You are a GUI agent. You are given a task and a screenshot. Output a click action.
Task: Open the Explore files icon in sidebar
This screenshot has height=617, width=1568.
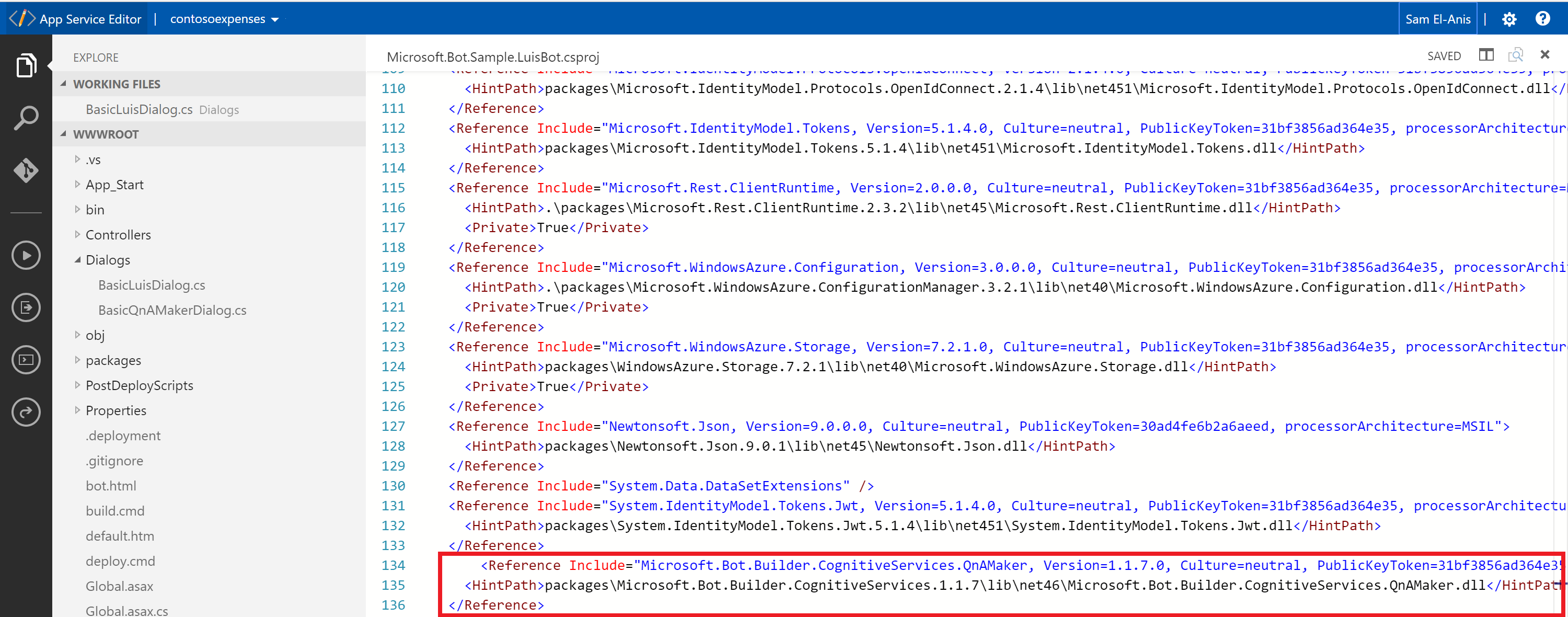(x=26, y=65)
